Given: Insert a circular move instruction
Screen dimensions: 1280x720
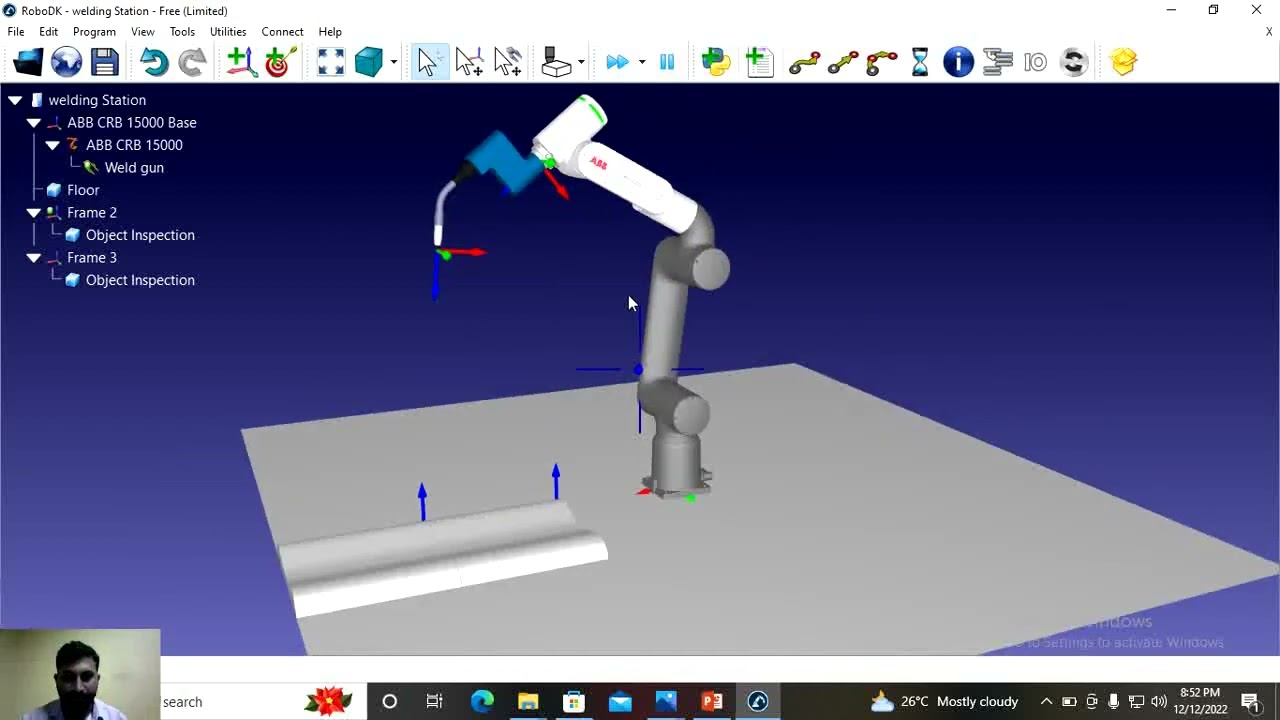Looking at the screenshot, I should coord(881,62).
